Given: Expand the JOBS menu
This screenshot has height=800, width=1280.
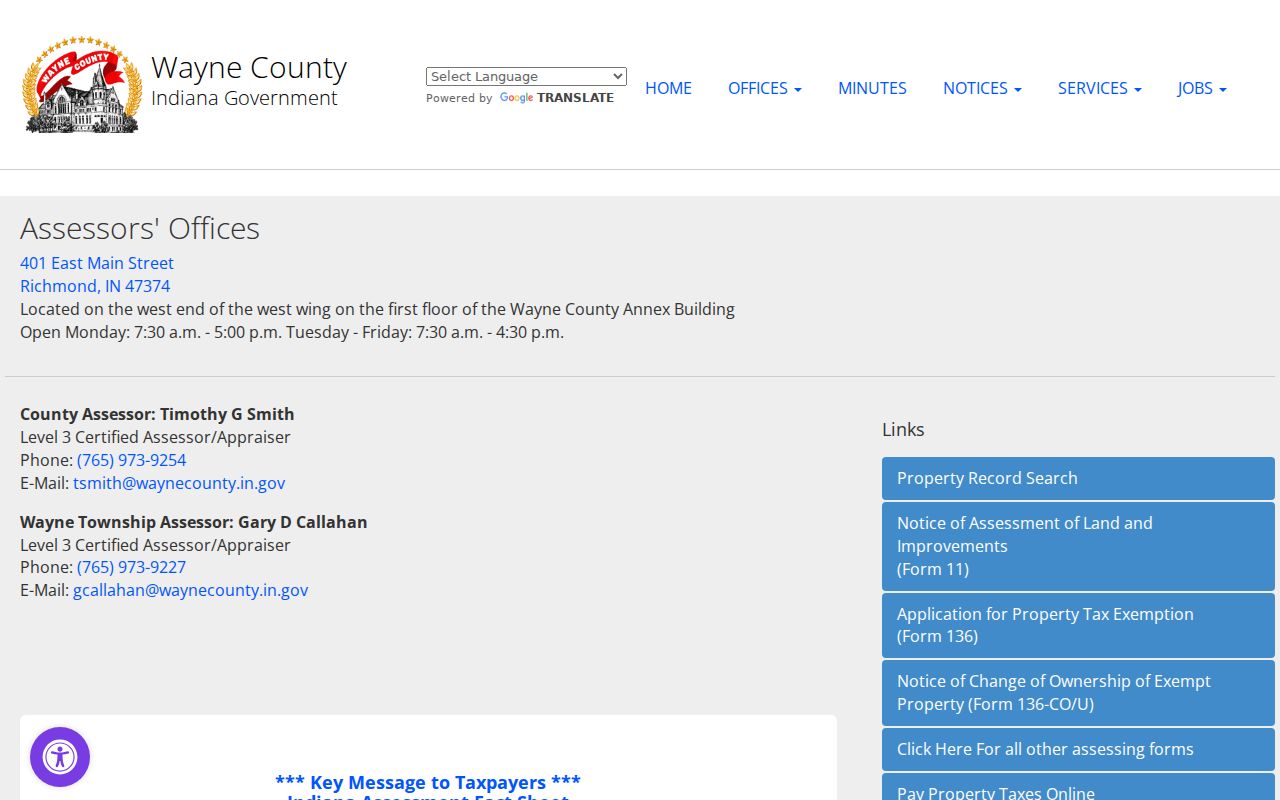Looking at the screenshot, I should point(1201,88).
